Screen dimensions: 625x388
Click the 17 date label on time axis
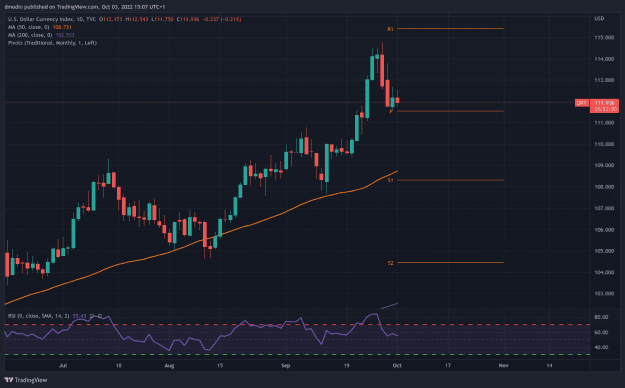pos(448,365)
